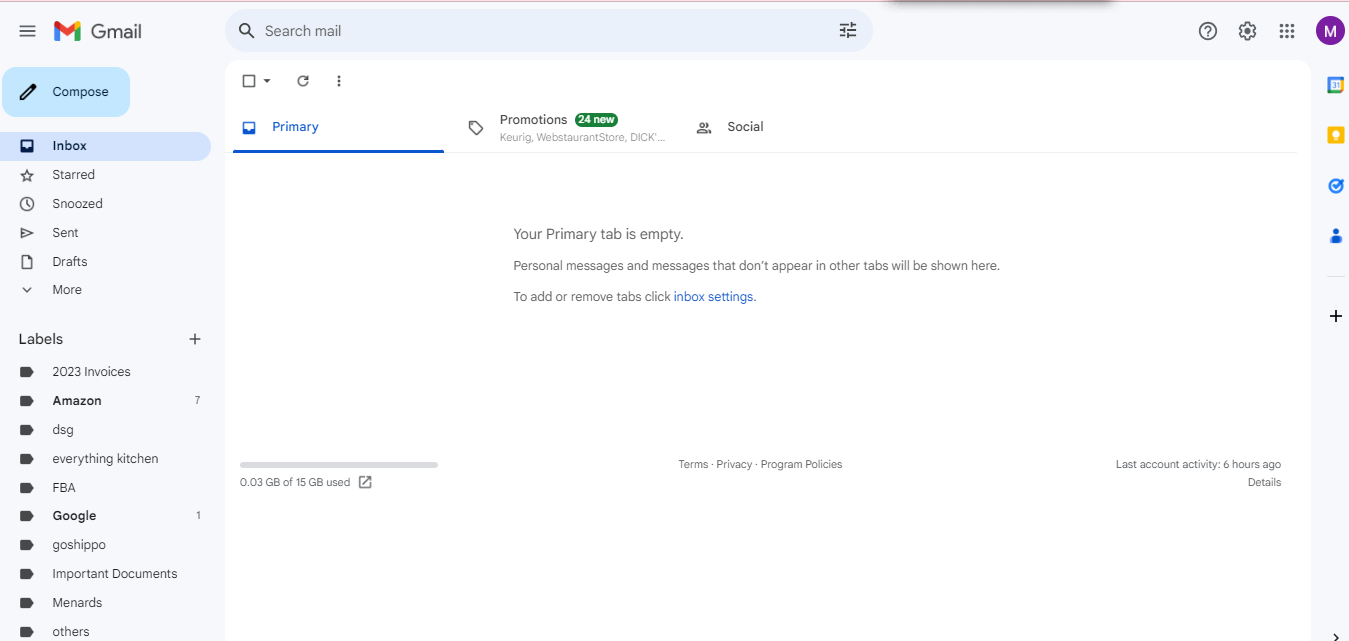The height and width of the screenshot is (641, 1349).
Task: View account activity Details link
Action: 1264,482
